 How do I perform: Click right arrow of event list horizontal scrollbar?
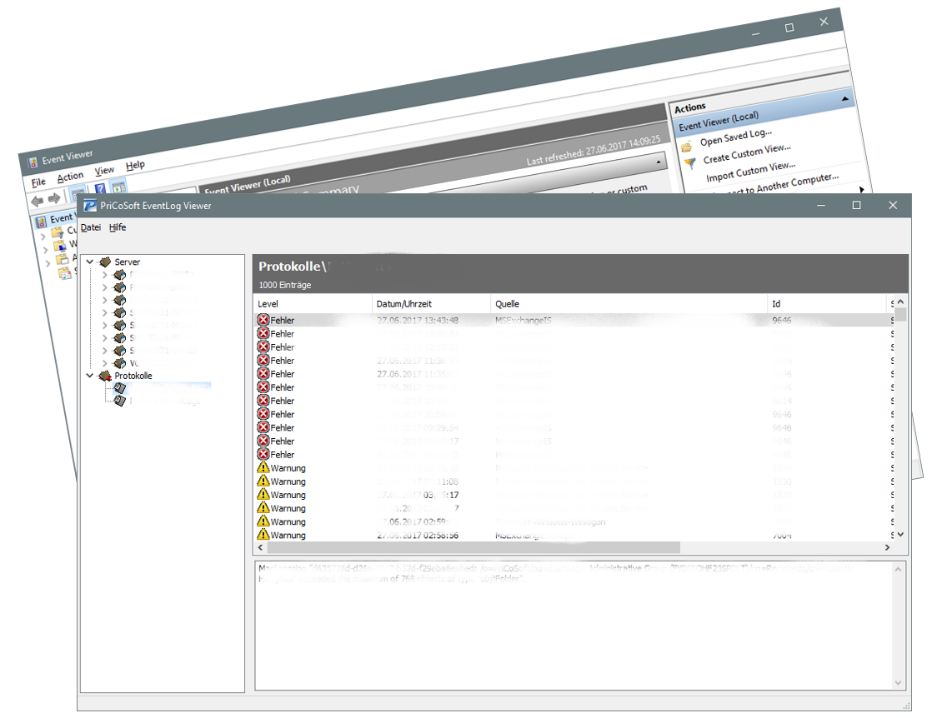[887, 547]
